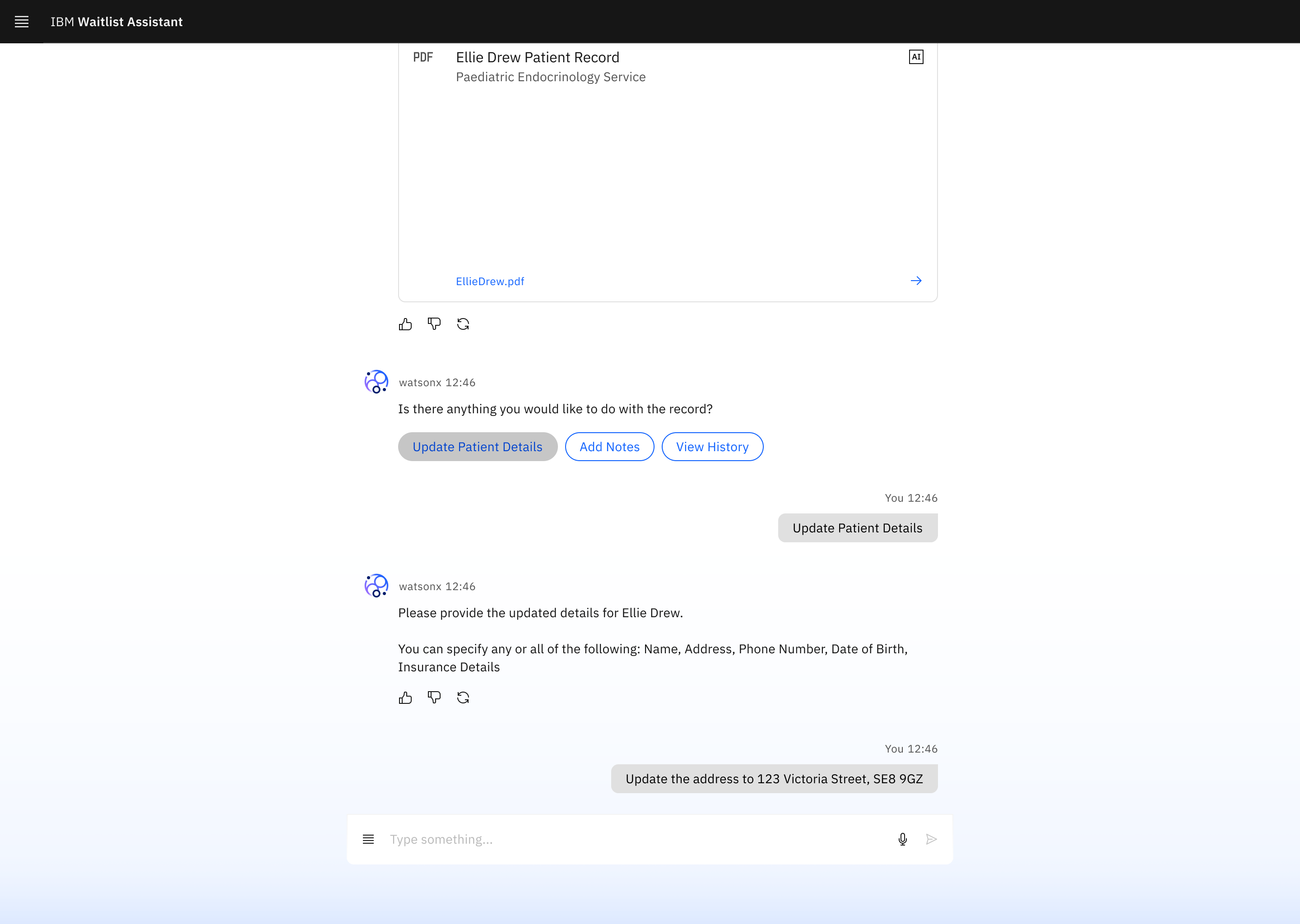This screenshot has width=1300, height=924.
Task: Click the Ellie Drew Patient Record heading
Action: [537, 57]
